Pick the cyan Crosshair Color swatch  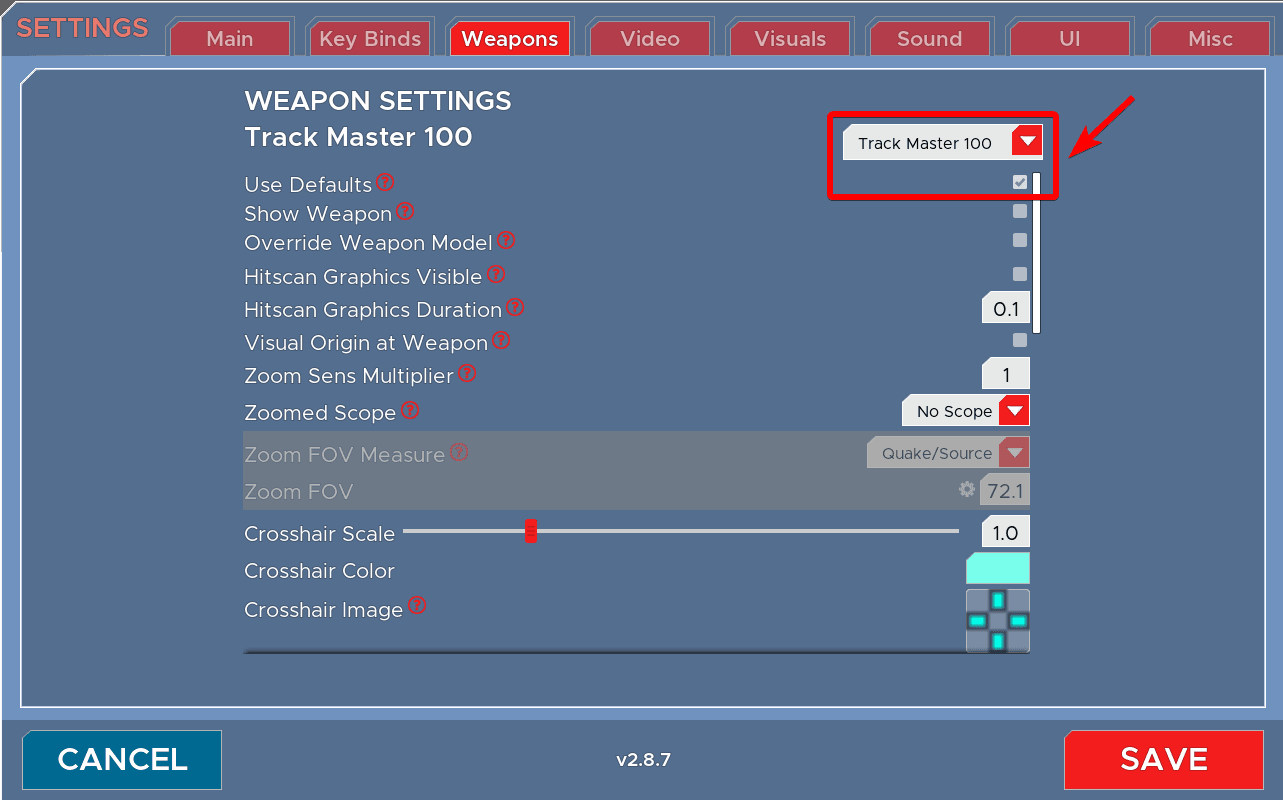[997, 569]
